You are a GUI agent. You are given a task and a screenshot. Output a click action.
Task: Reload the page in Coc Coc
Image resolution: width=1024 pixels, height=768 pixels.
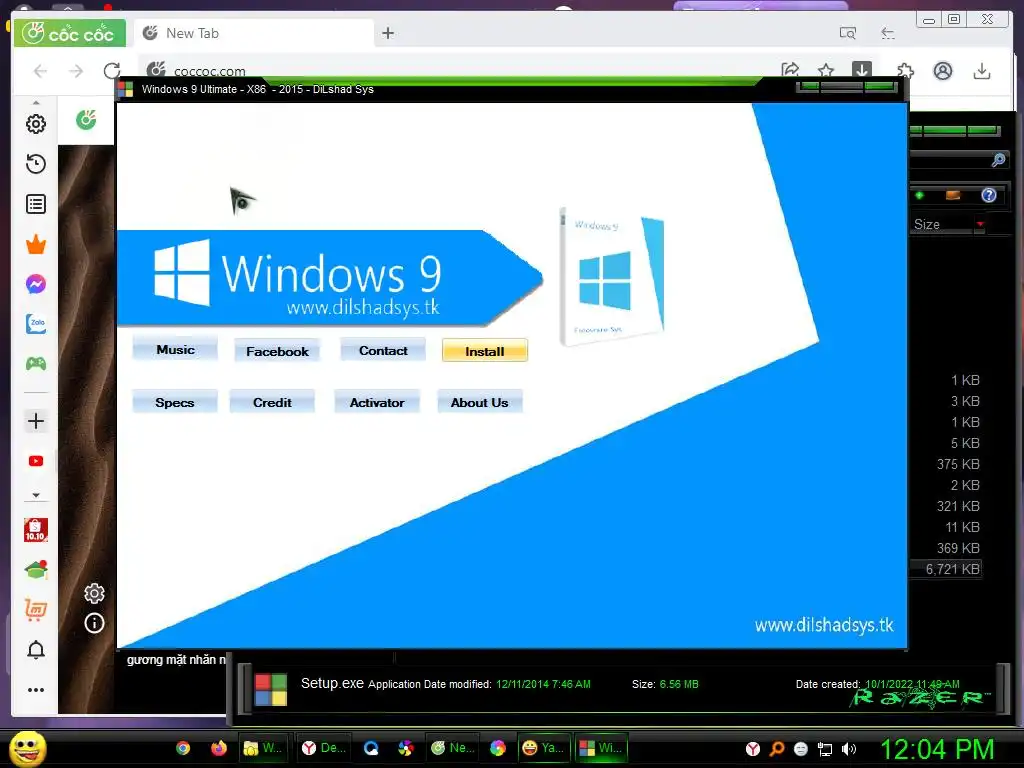tap(112, 71)
